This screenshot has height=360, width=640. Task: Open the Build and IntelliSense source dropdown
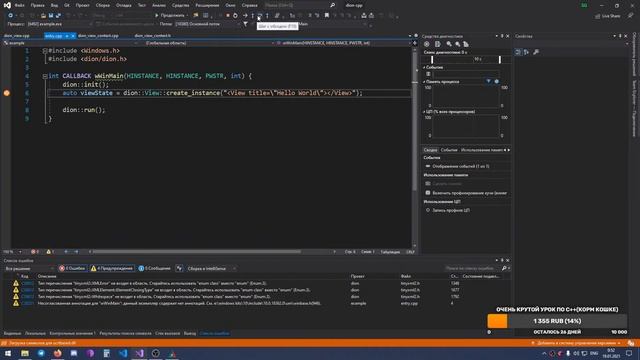click(211, 268)
